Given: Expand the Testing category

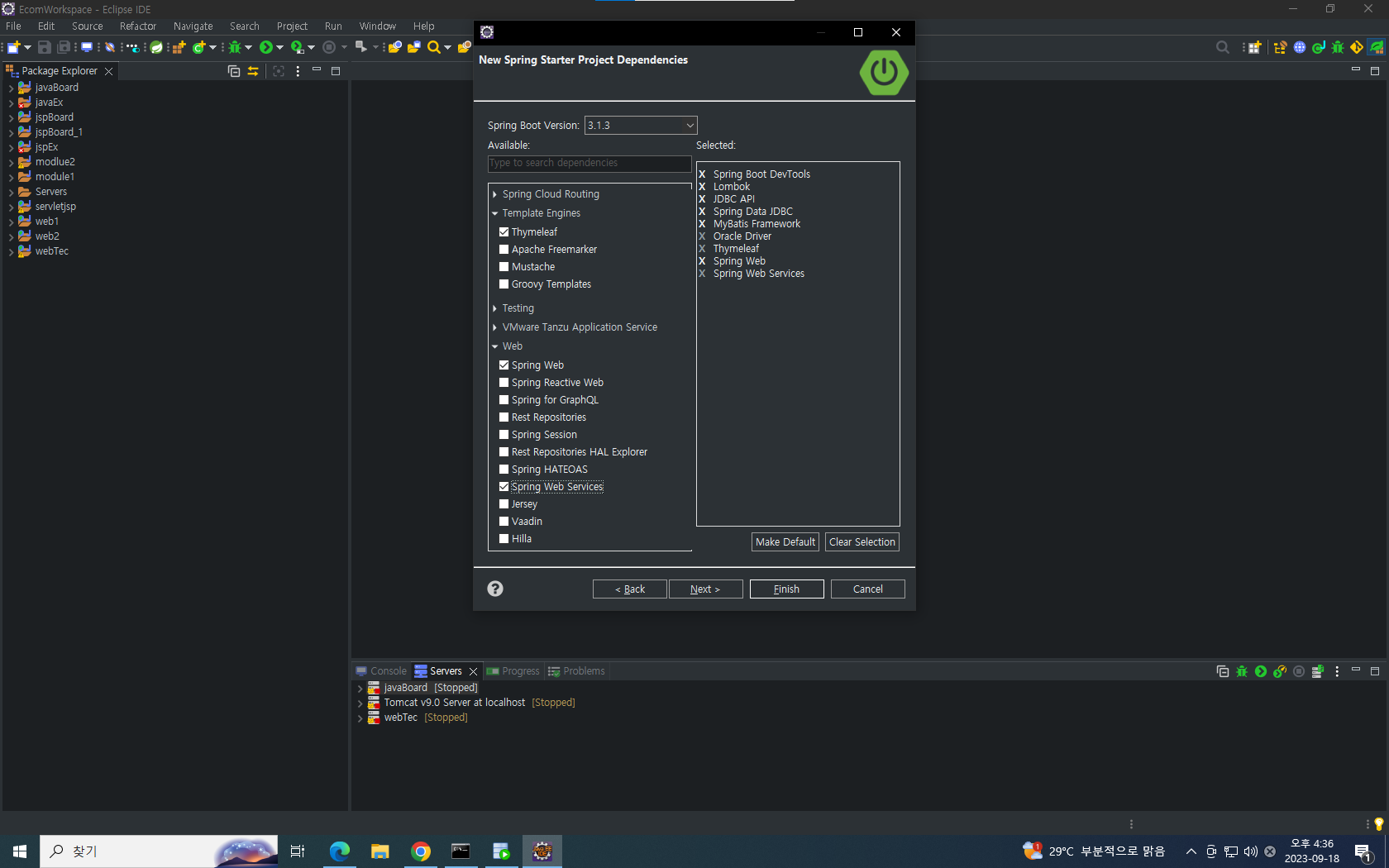Looking at the screenshot, I should pos(494,308).
